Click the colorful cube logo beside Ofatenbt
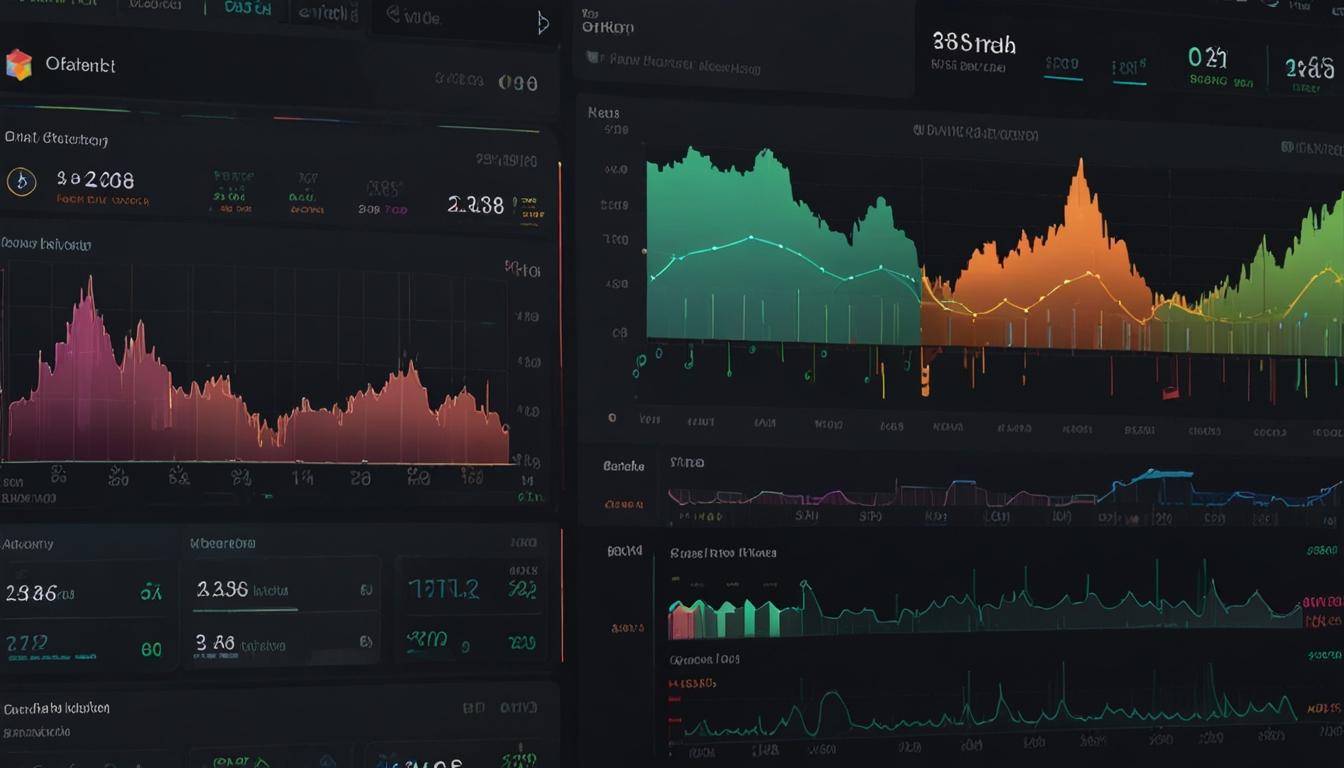Screen dimensions: 1344x768 click(x=18, y=65)
